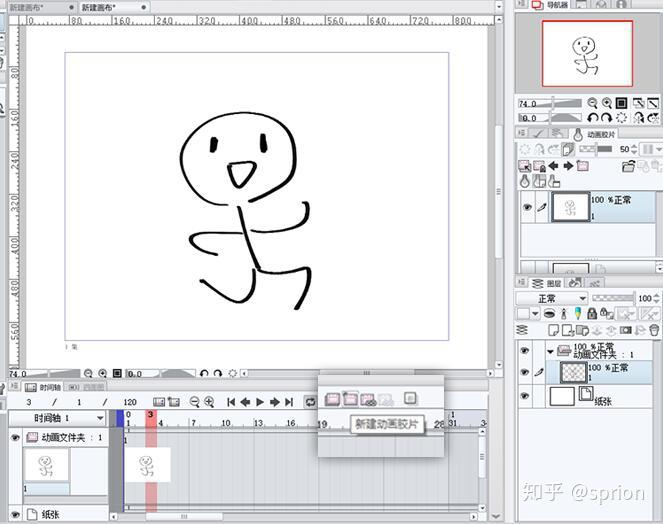Hide the 动画文件夹 track in timeline

coord(15,437)
